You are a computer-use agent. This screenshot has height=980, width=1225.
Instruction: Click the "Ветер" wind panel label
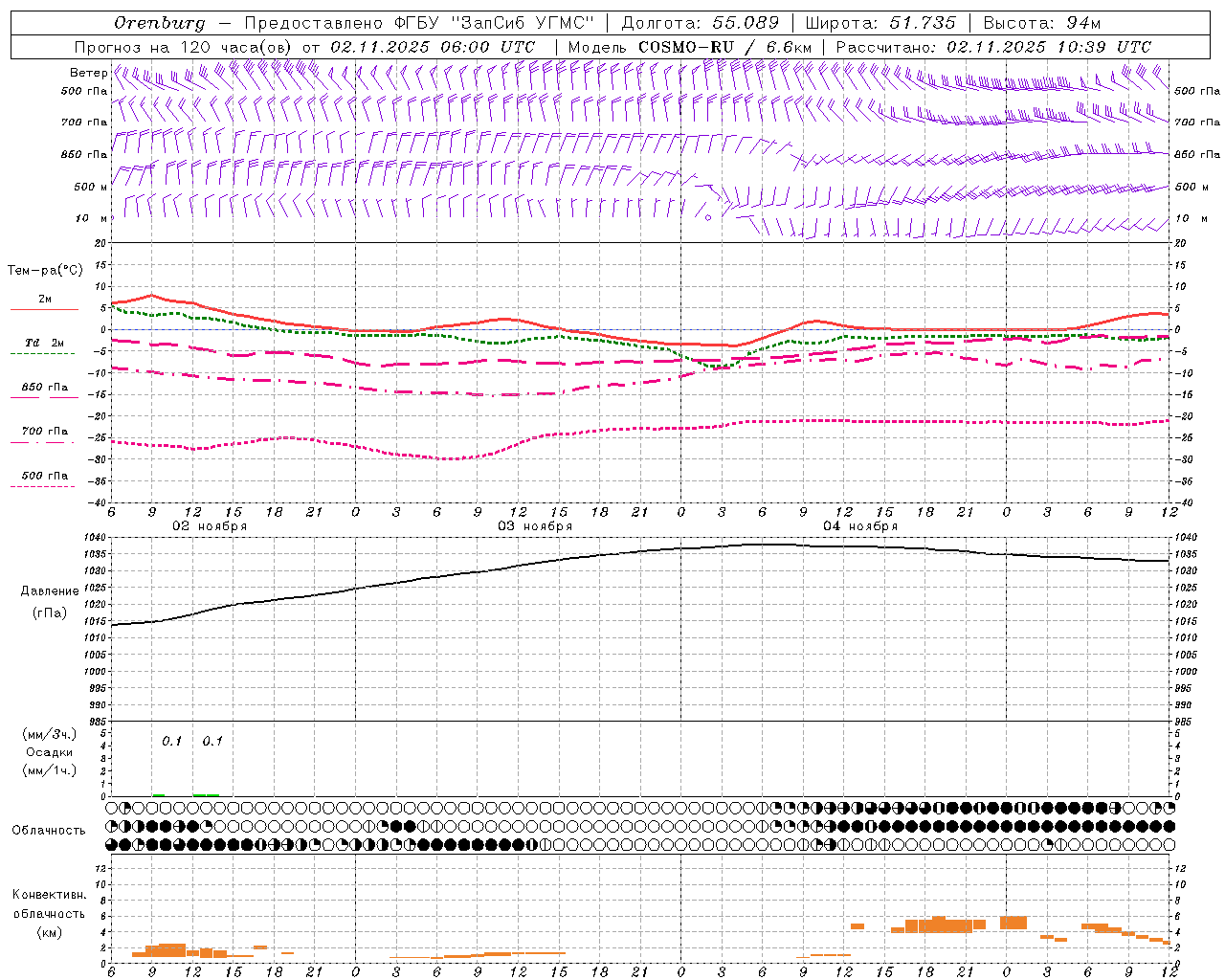pyautogui.click(x=88, y=73)
